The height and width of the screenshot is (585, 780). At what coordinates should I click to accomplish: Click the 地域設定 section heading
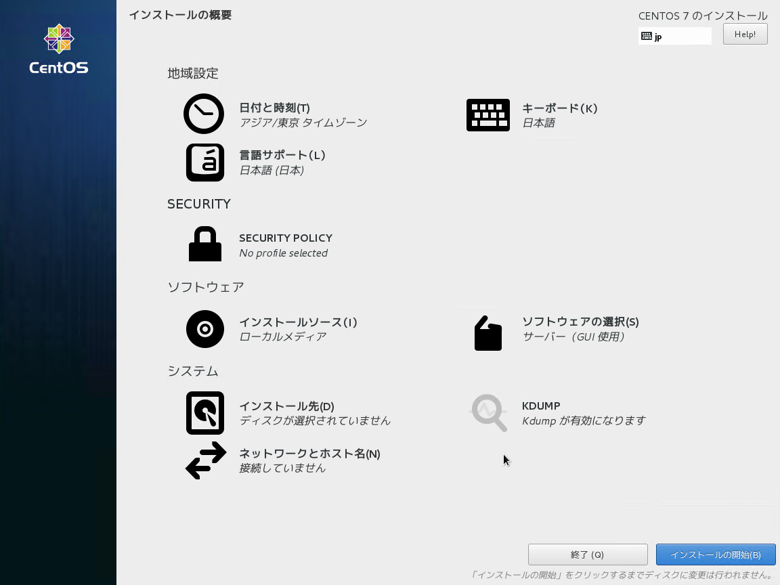tap(193, 74)
